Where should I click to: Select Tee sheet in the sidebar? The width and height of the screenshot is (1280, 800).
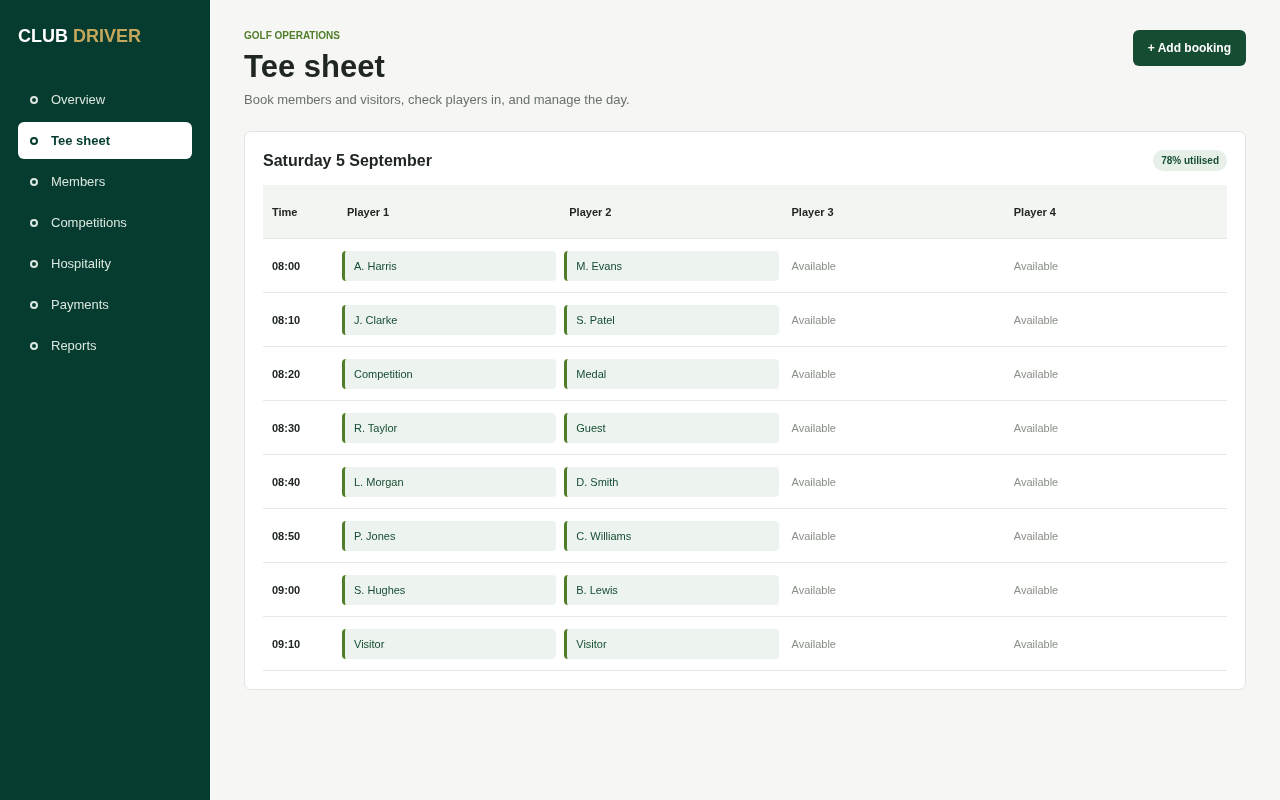(105, 141)
